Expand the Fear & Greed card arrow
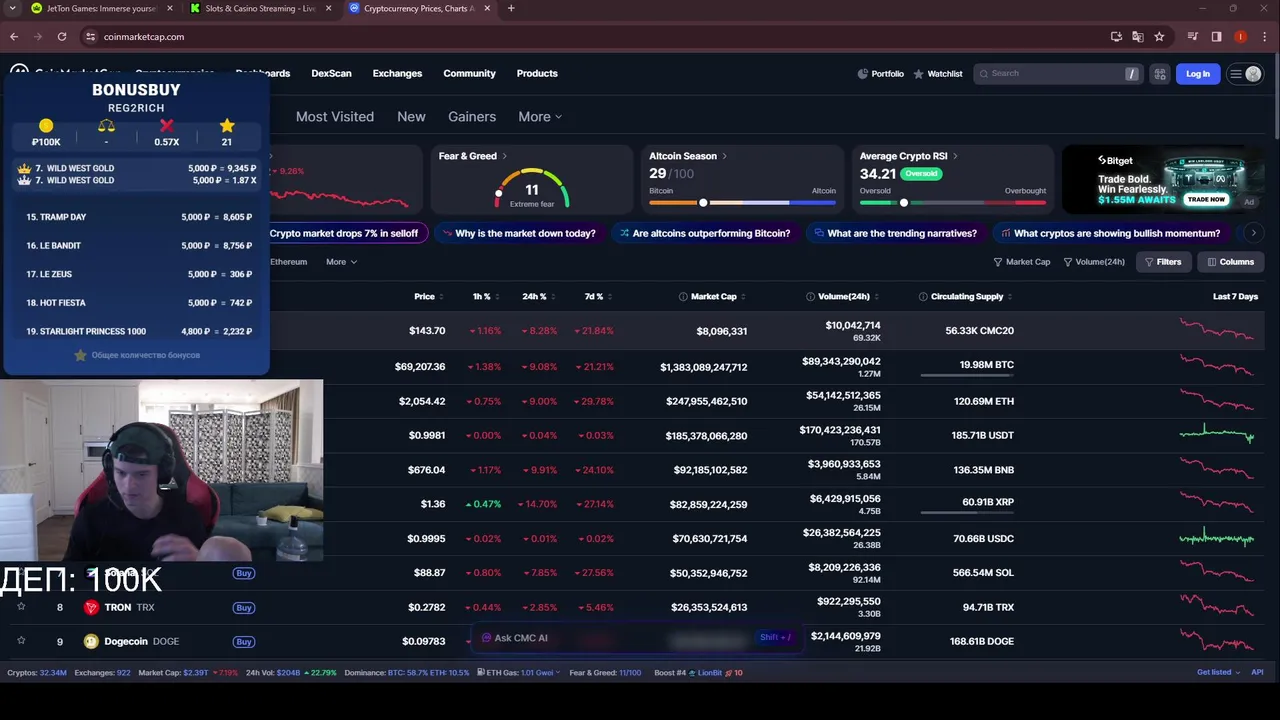Viewport: 1280px width, 720px height. coord(504,156)
